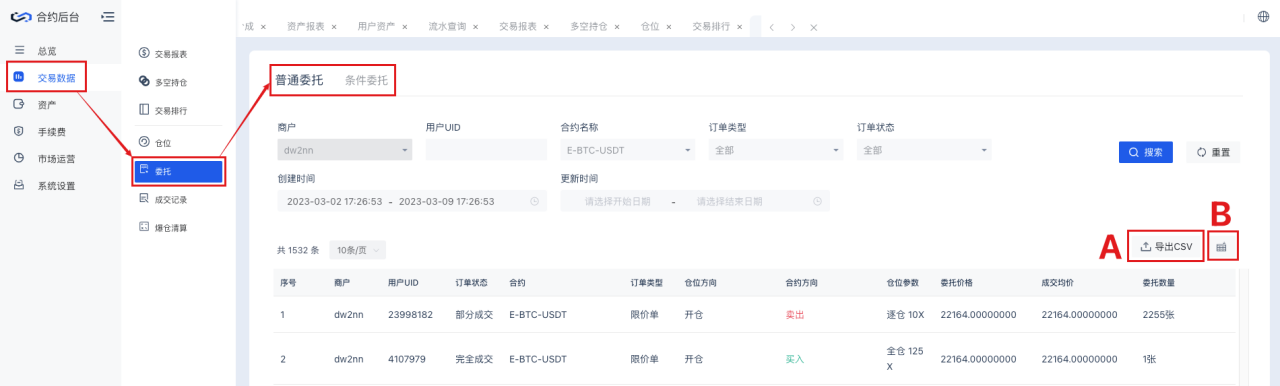Select the highlighted 委托 submenu item
This screenshot has width=1280, height=386.
coord(178,171)
